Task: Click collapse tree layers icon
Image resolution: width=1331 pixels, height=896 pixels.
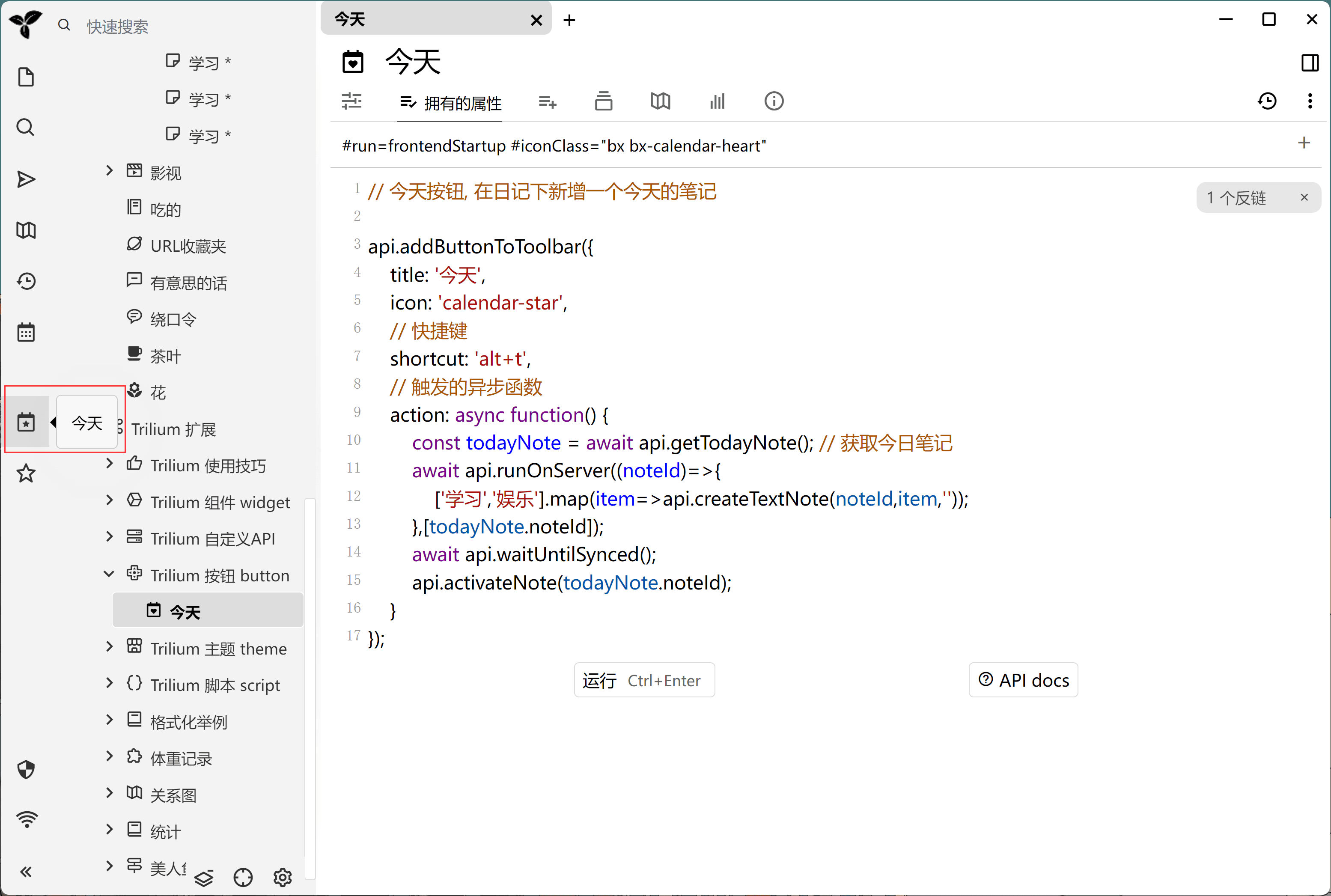Action: tap(203, 877)
